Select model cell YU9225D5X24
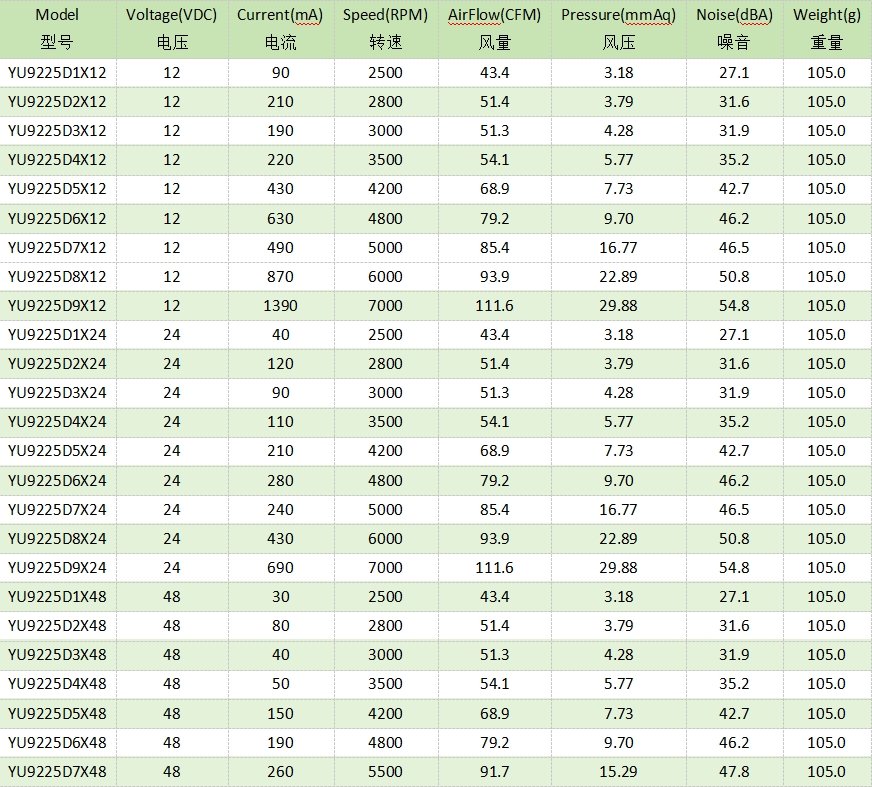Screen dimensions: 872x787 [57, 451]
